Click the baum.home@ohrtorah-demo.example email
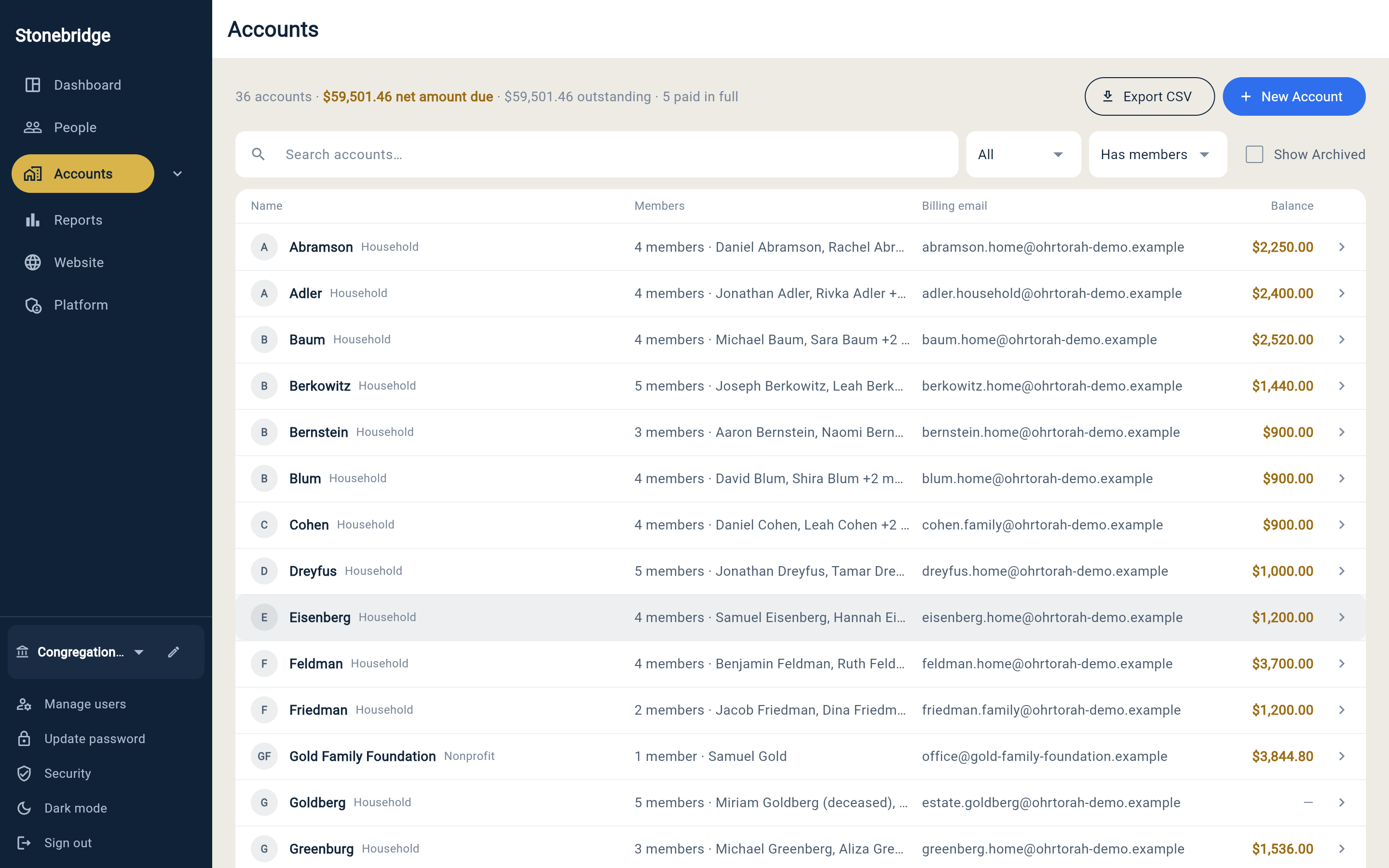1389x868 pixels. click(x=1039, y=340)
